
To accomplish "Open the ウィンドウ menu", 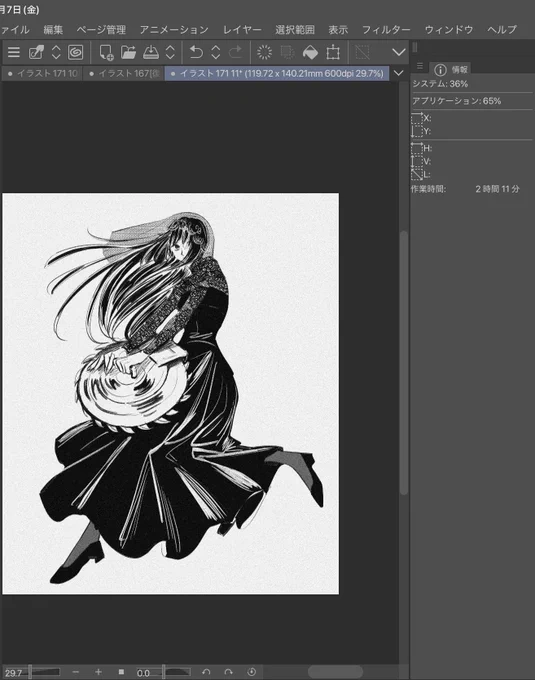I will point(449,29).
